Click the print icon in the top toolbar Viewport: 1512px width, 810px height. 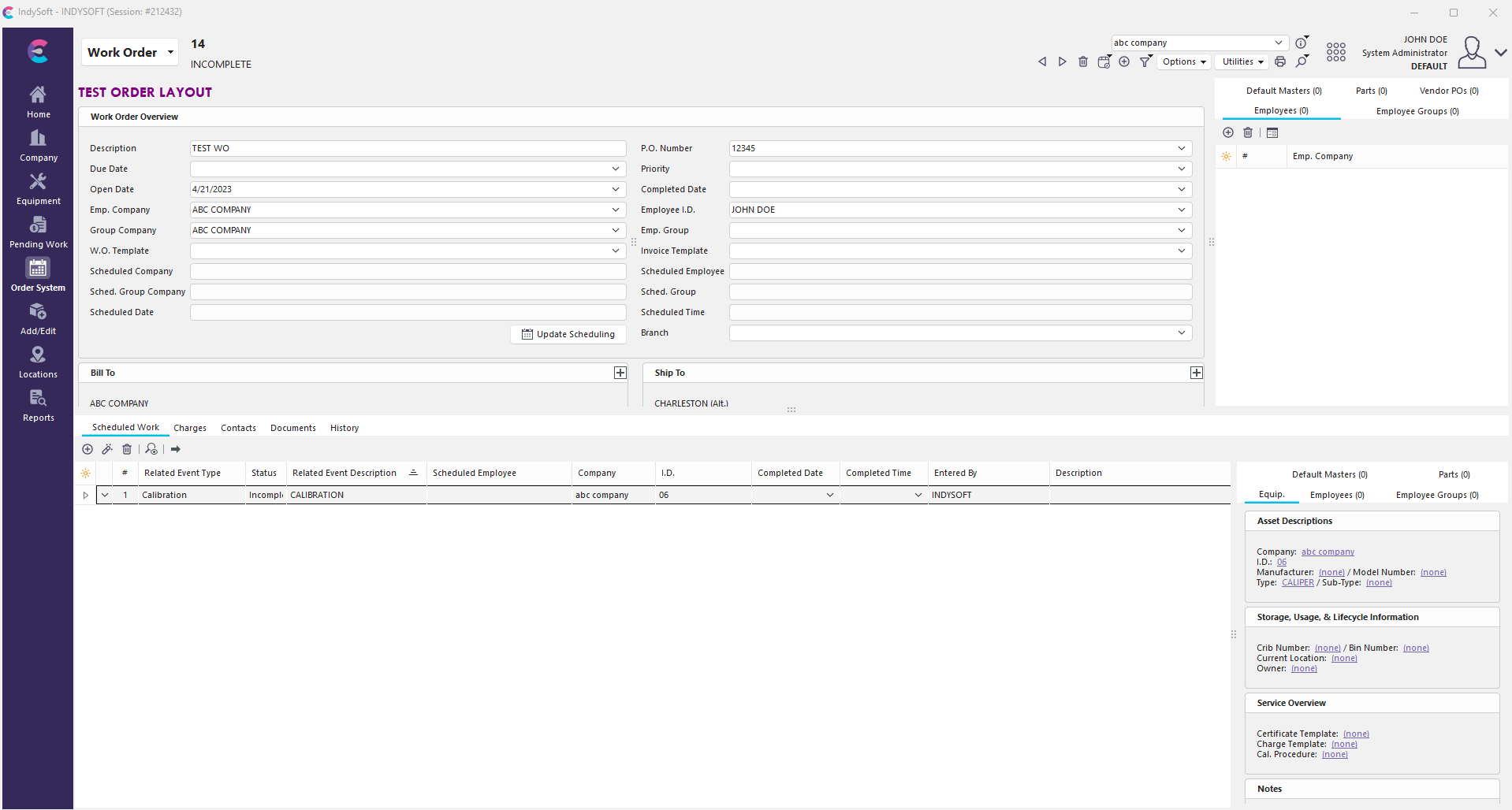pyautogui.click(x=1280, y=61)
